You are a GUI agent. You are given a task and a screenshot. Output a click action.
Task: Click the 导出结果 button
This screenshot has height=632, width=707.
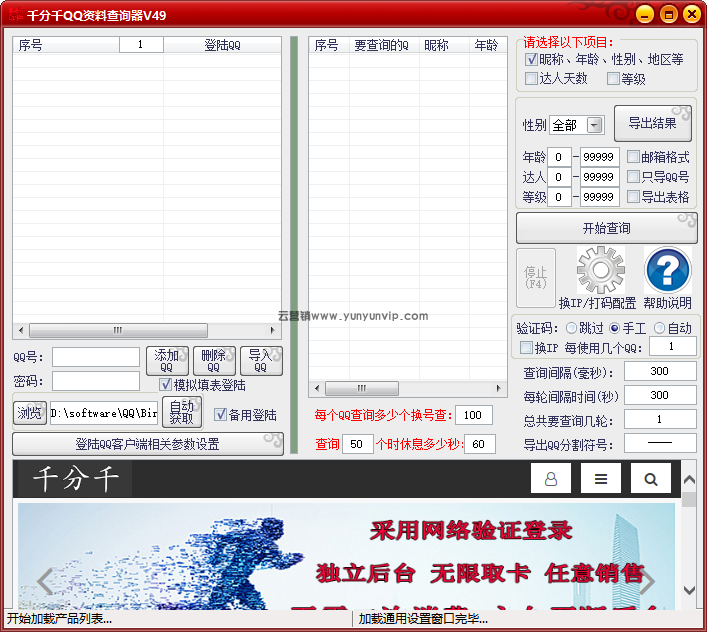click(652, 124)
